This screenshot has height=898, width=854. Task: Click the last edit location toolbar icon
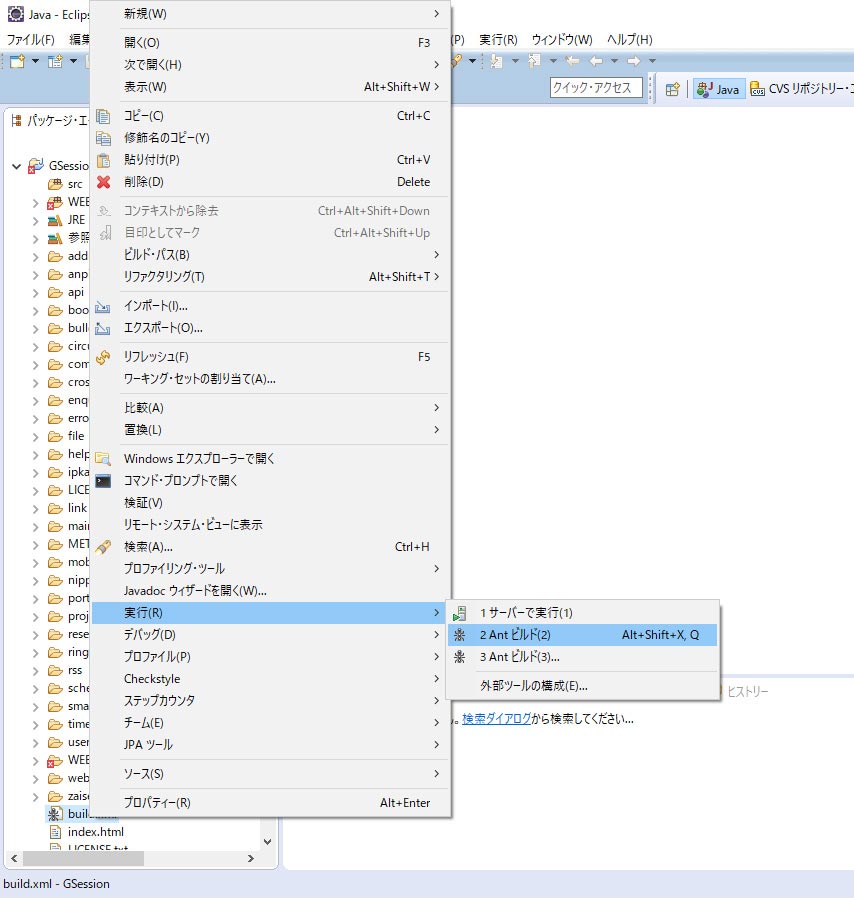click(x=571, y=61)
